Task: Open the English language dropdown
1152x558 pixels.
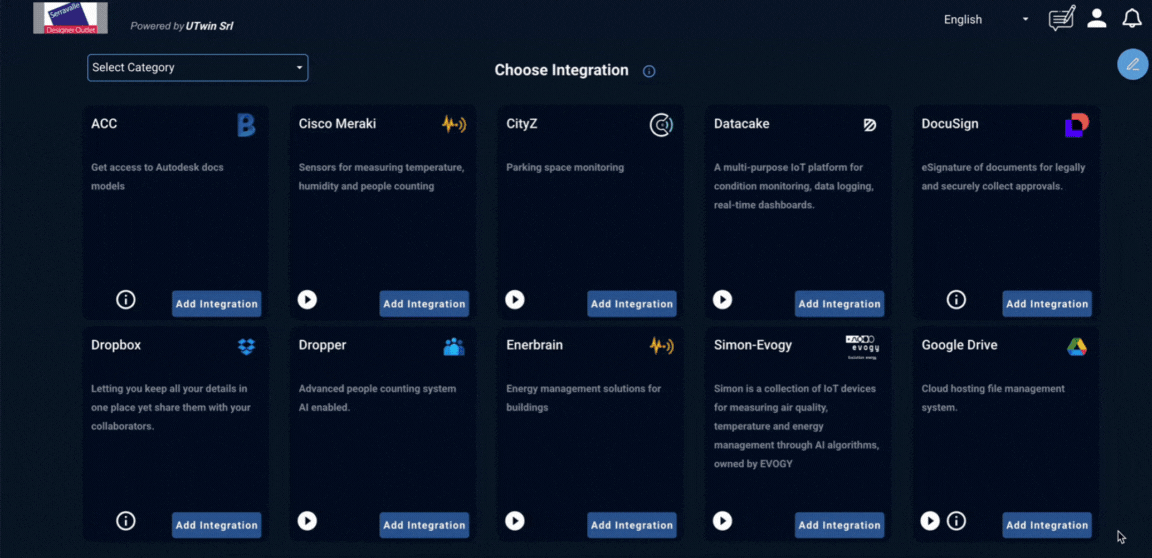Action: [x=986, y=20]
